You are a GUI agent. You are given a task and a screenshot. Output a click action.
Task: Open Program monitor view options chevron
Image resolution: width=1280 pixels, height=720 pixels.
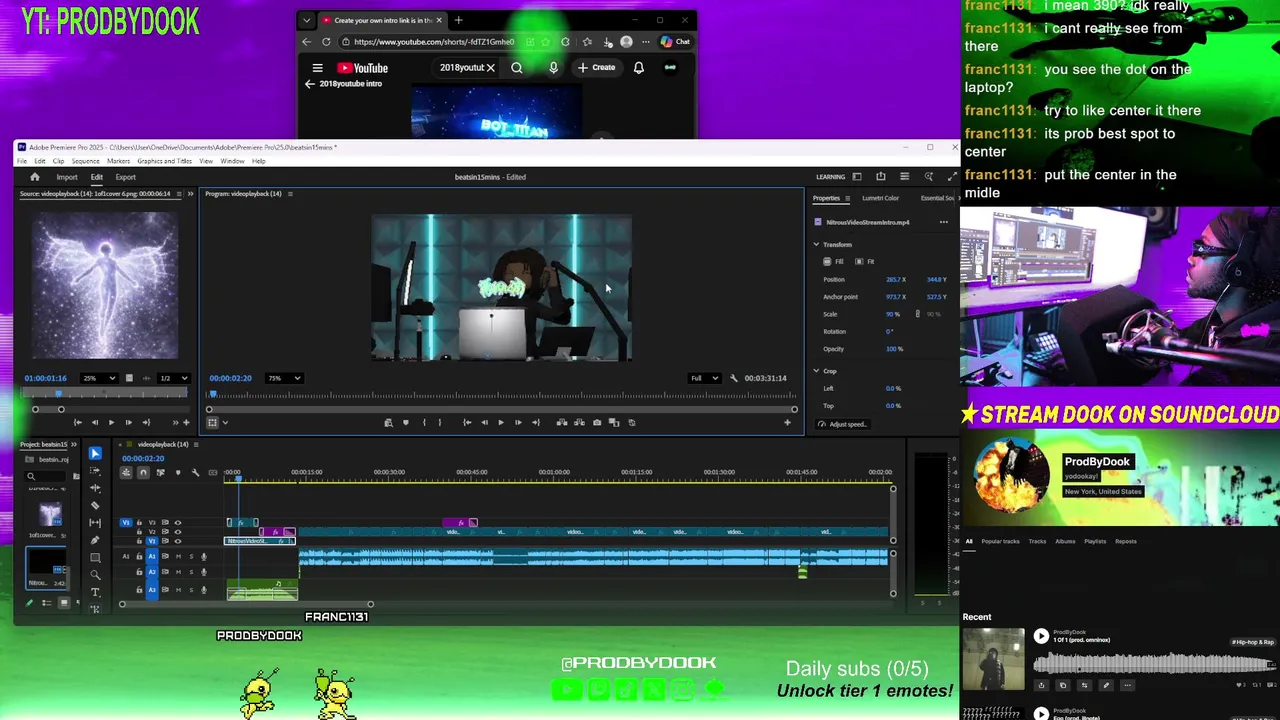225,422
